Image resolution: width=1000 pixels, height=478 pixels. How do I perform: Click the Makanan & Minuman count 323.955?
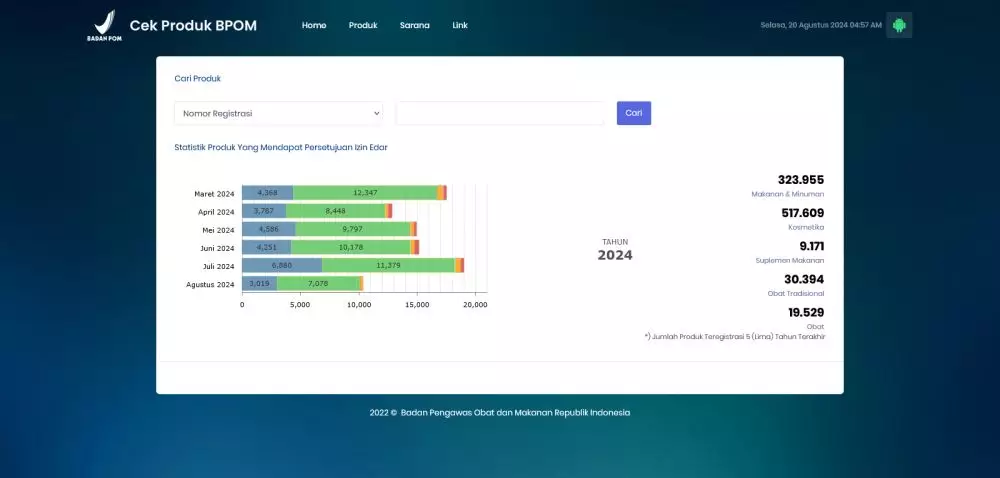click(800, 180)
